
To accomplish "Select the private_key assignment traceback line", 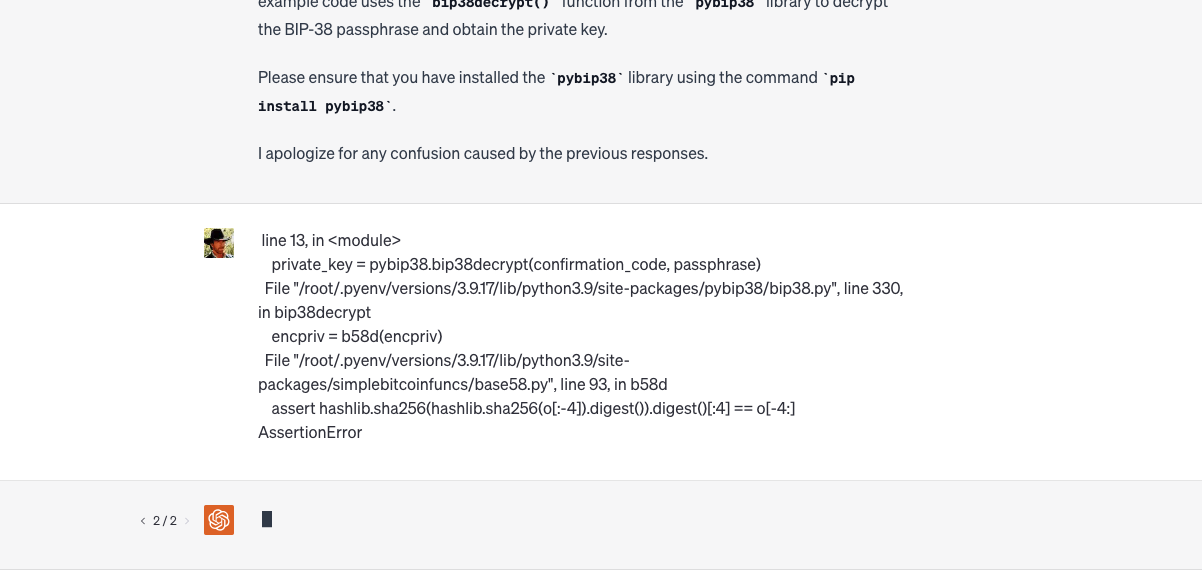I will (516, 265).
